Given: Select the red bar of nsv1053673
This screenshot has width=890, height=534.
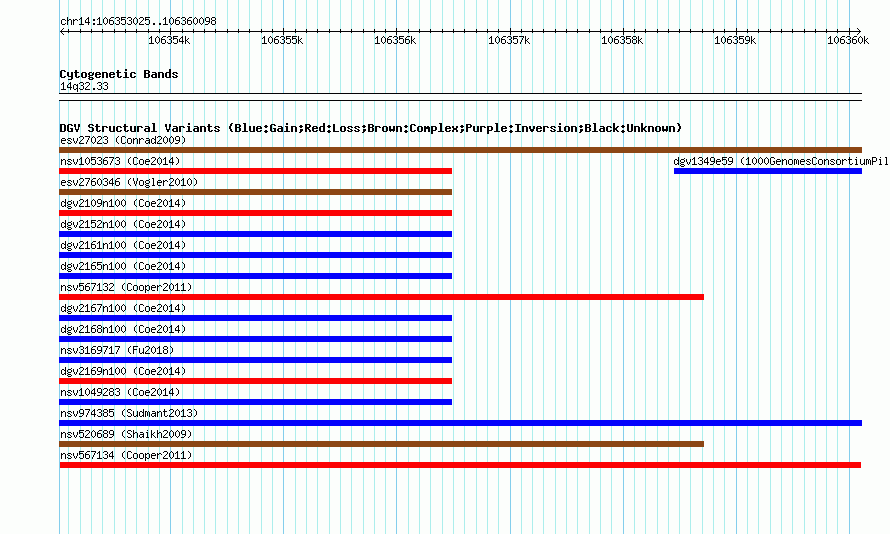Looking at the screenshot, I should pos(255,171).
